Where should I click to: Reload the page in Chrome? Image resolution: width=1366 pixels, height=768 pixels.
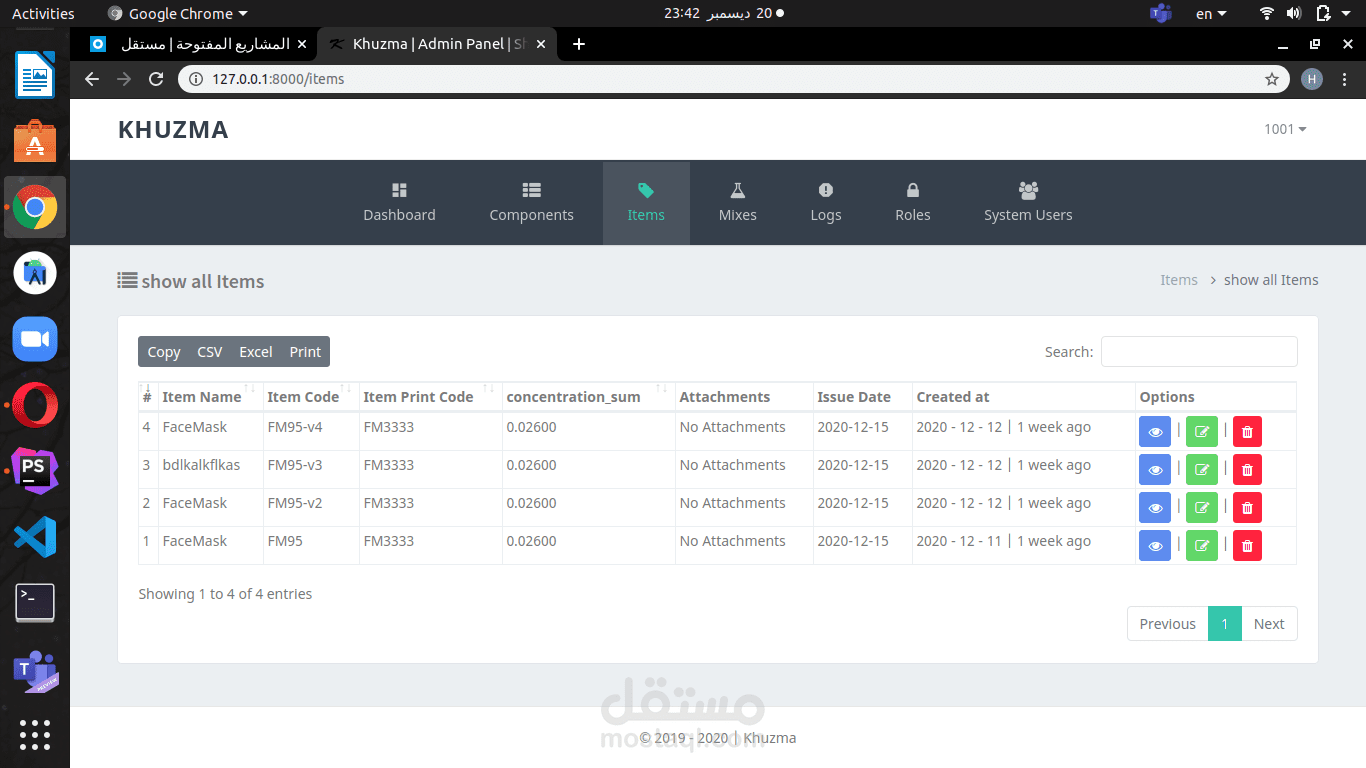click(156, 79)
